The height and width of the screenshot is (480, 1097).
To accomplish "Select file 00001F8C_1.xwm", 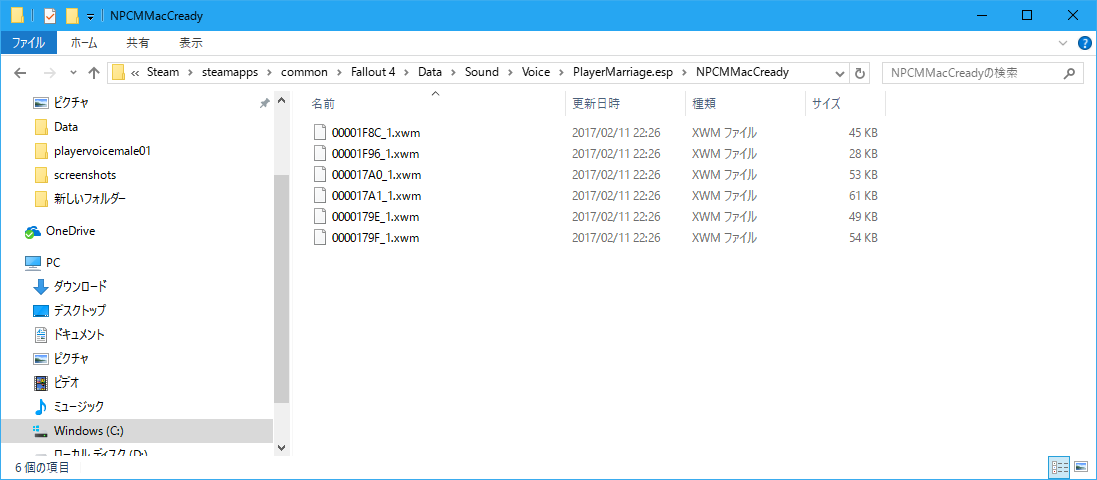I will click(376, 132).
